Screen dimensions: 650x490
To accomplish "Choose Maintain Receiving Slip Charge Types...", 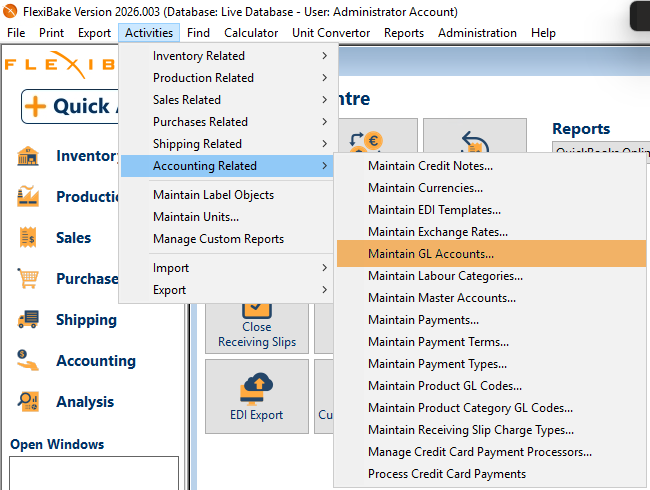I will tap(491, 429).
